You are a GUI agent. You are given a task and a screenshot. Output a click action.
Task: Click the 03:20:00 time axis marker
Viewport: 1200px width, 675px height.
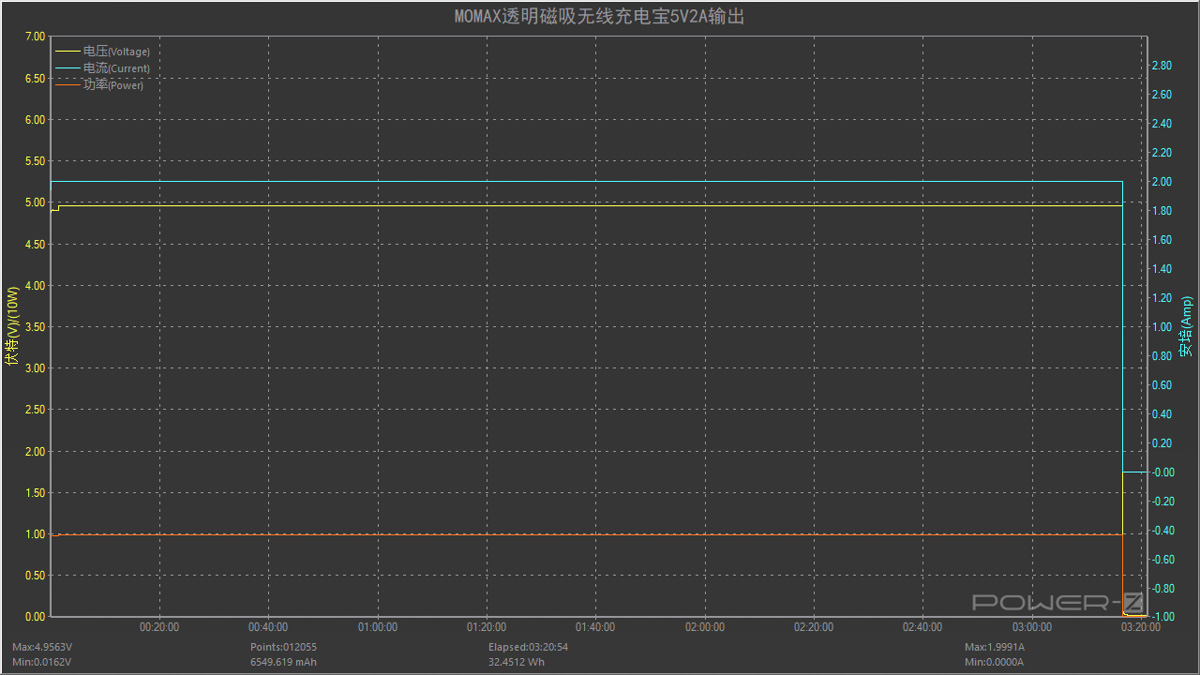click(x=1140, y=628)
